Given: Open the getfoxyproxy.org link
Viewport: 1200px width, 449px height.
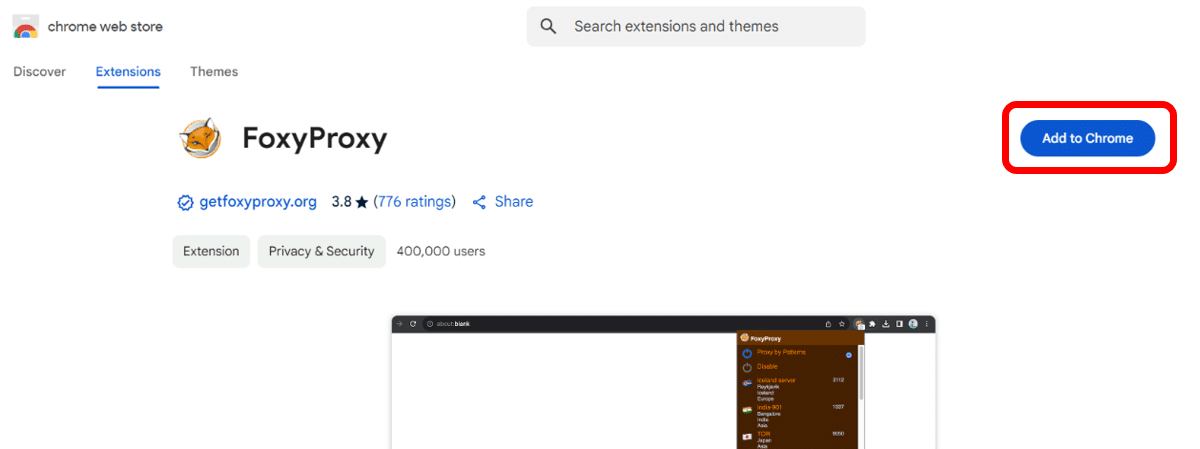Looking at the screenshot, I should (258, 202).
